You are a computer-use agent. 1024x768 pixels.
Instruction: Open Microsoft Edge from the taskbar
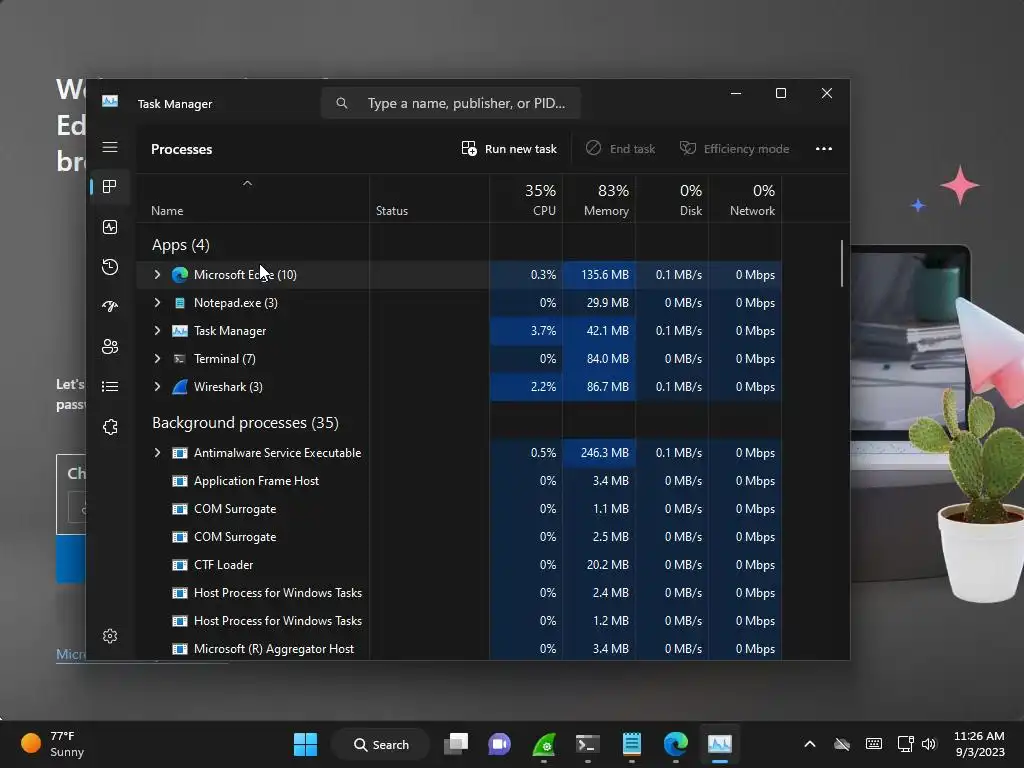click(675, 744)
